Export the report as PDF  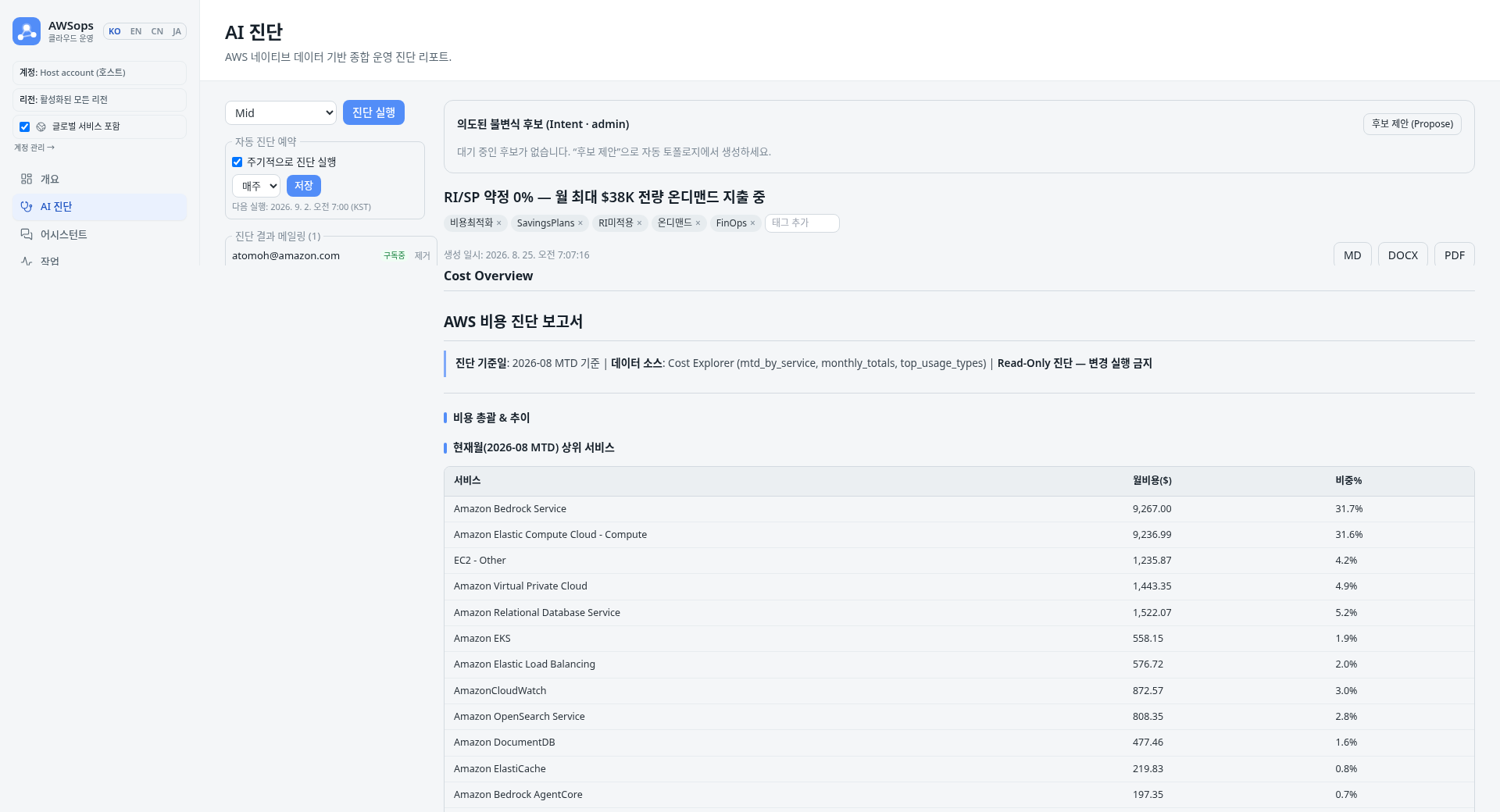[x=1455, y=255]
